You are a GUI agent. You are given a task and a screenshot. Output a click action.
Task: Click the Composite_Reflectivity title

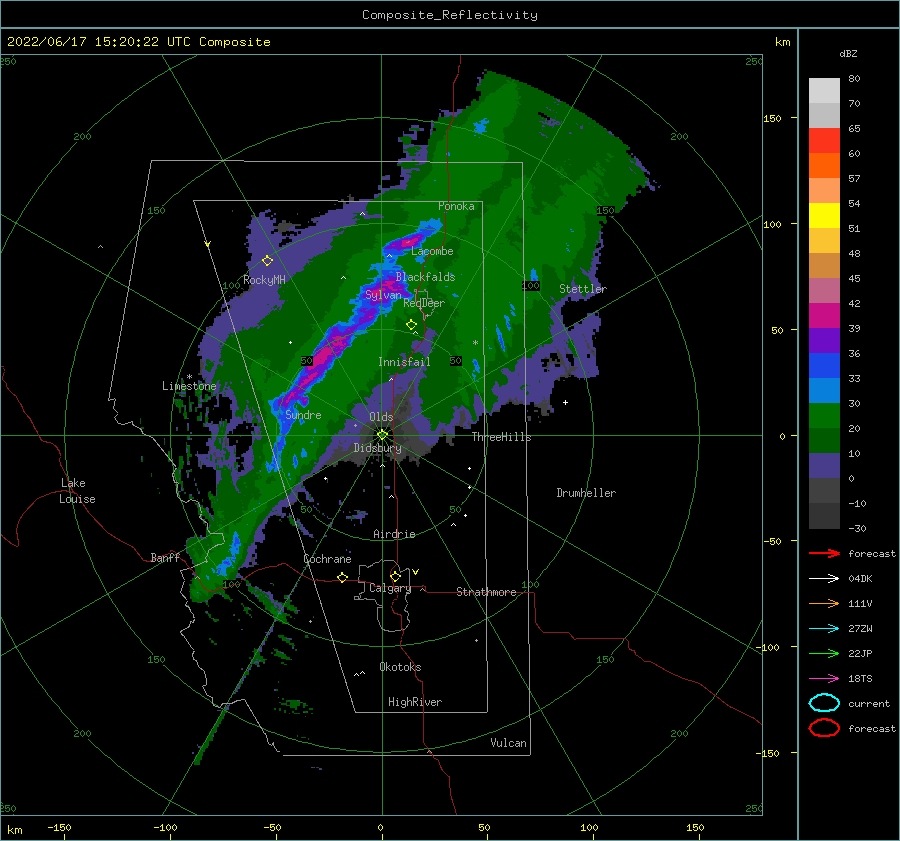pyautogui.click(x=450, y=15)
